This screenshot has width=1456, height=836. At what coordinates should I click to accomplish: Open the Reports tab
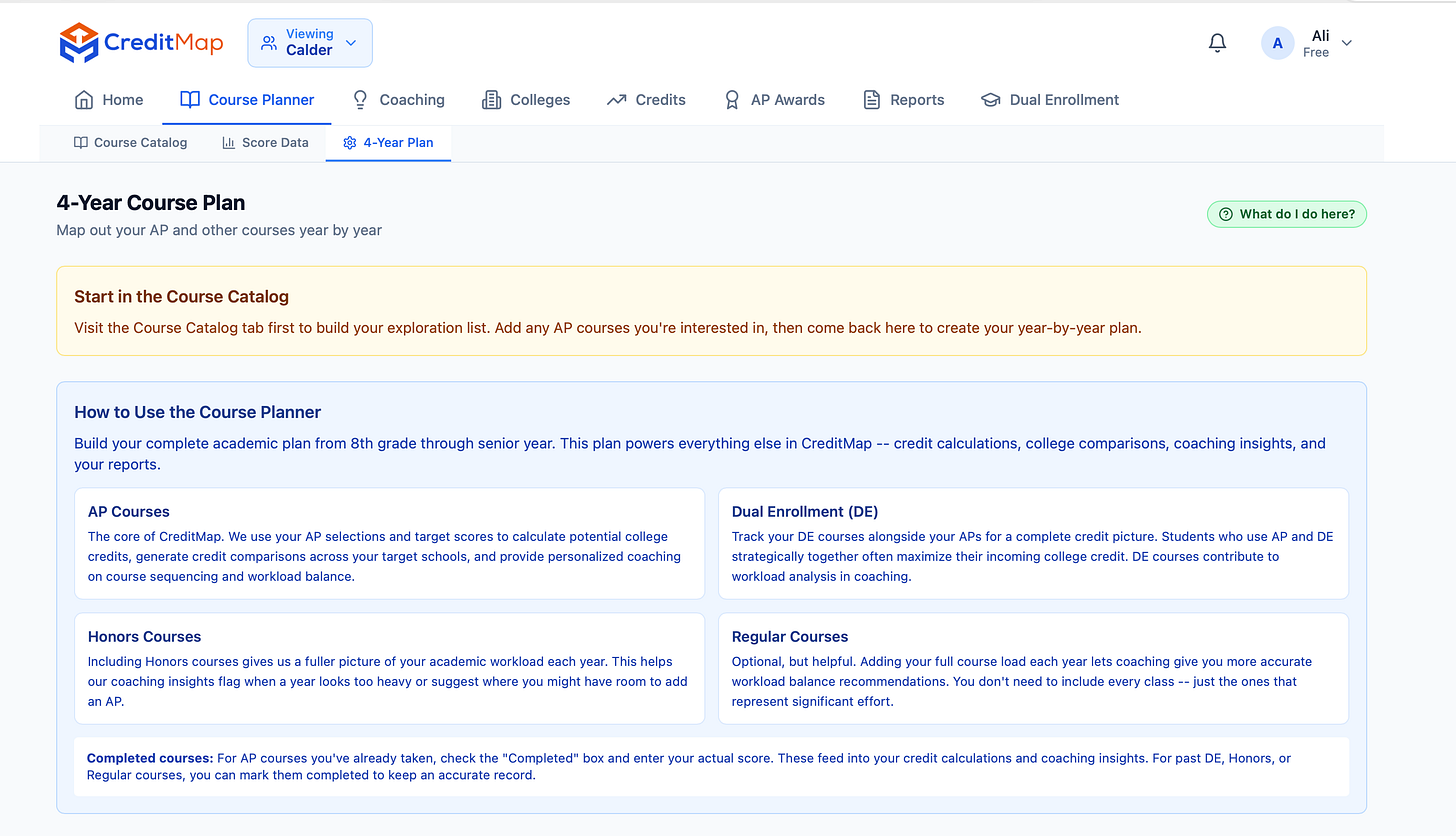(x=904, y=100)
